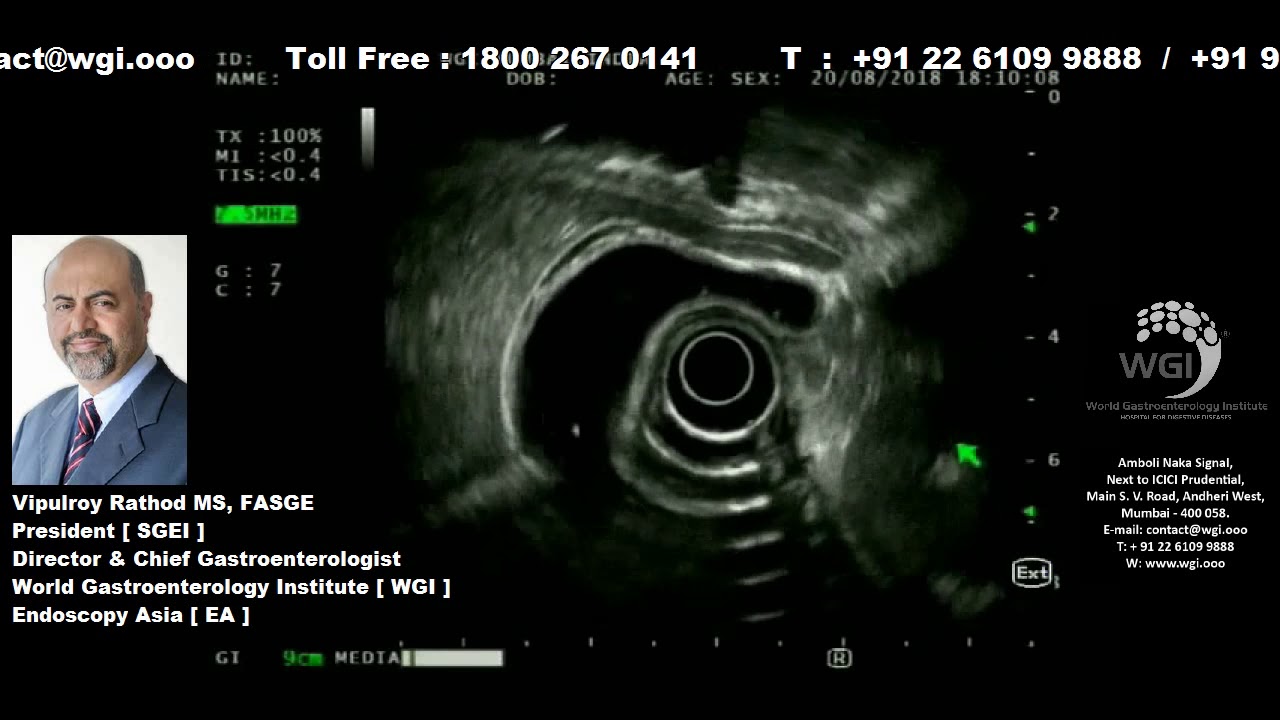Screen dimensions: 1280x720
Task: Click the 'Endoscopy Asia [ EA ]' line
Action: pyautogui.click(x=131, y=615)
